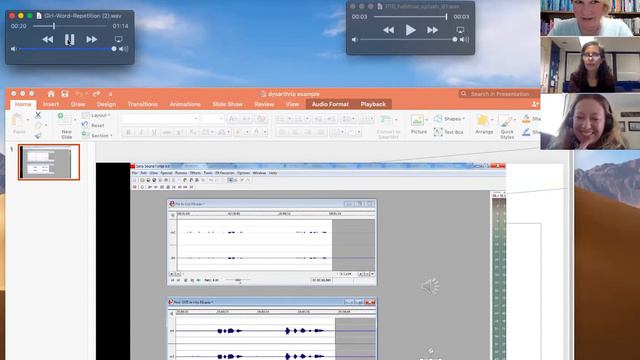Open the Playback tab
The width and height of the screenshot is (640, 360).
click(373, 104)
